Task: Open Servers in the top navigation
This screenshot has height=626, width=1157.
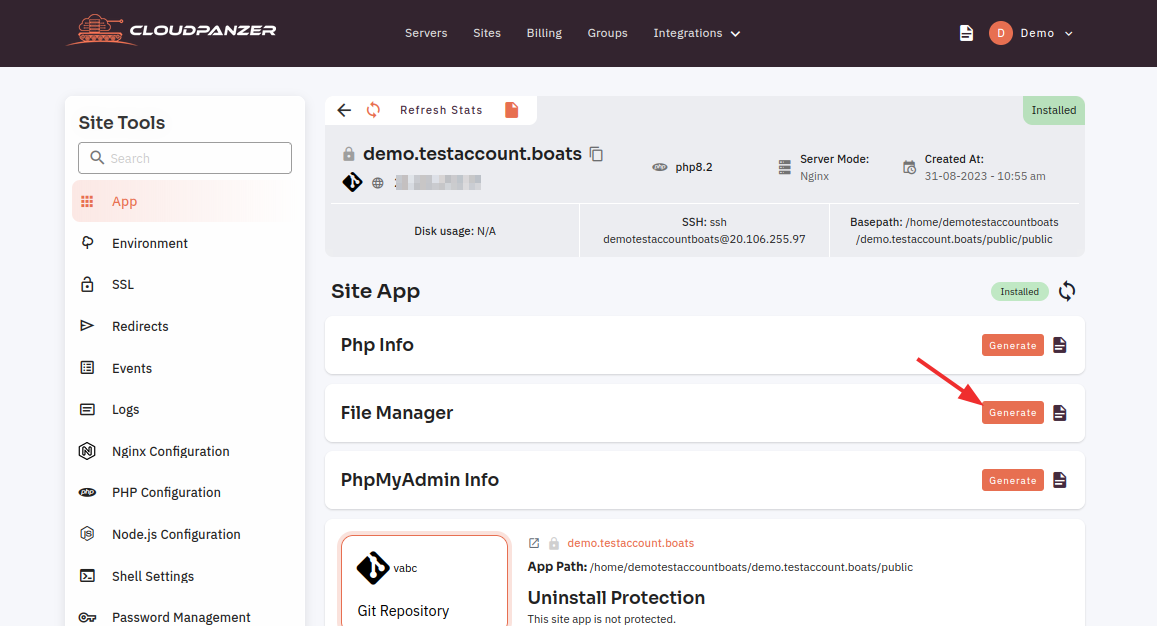Action: [426, 33]
